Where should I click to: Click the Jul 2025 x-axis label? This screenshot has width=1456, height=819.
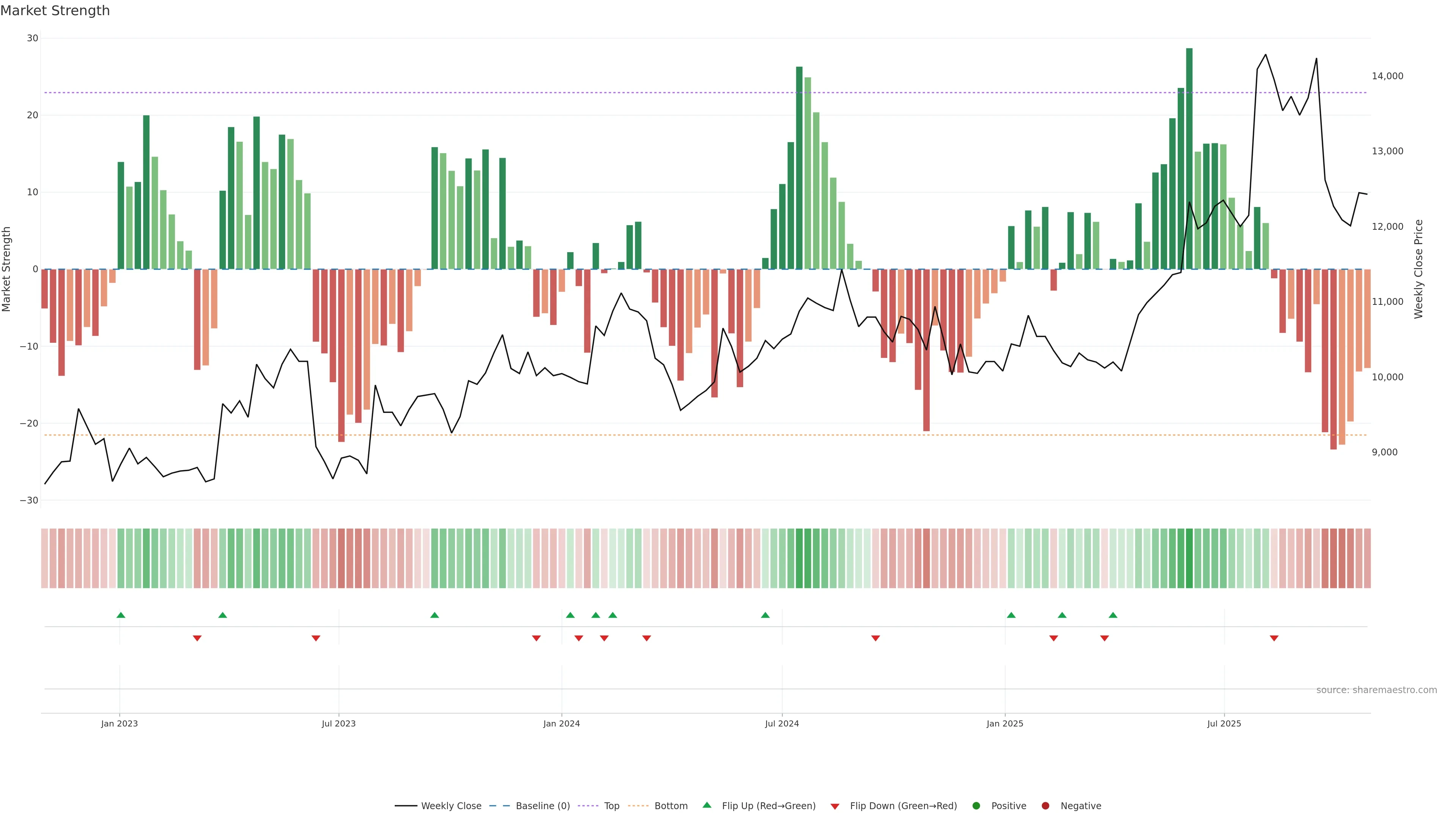tap(1224, 723)
